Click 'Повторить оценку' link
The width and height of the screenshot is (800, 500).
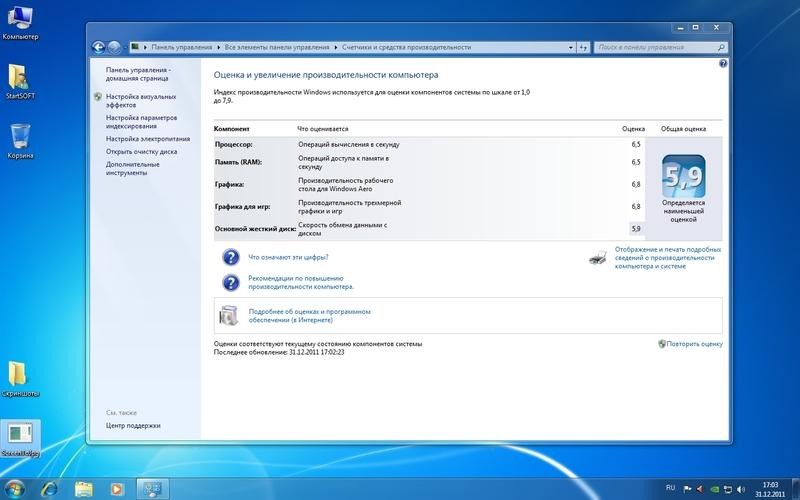point(694,344)
